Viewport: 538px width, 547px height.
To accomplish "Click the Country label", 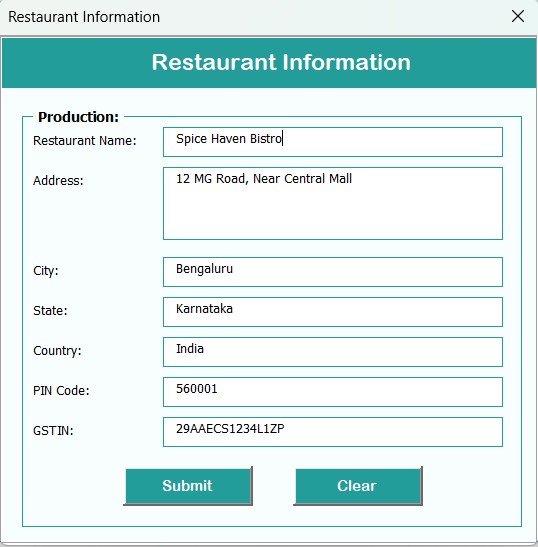I will click(57, 351).
